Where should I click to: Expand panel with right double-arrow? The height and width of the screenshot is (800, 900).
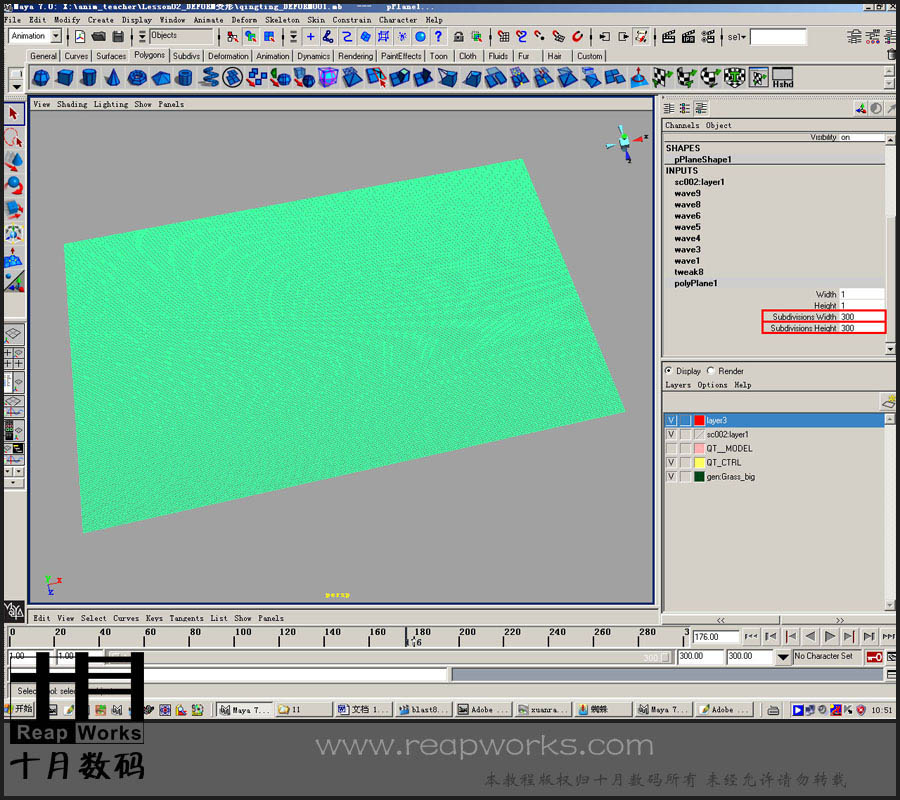point(840,620)
